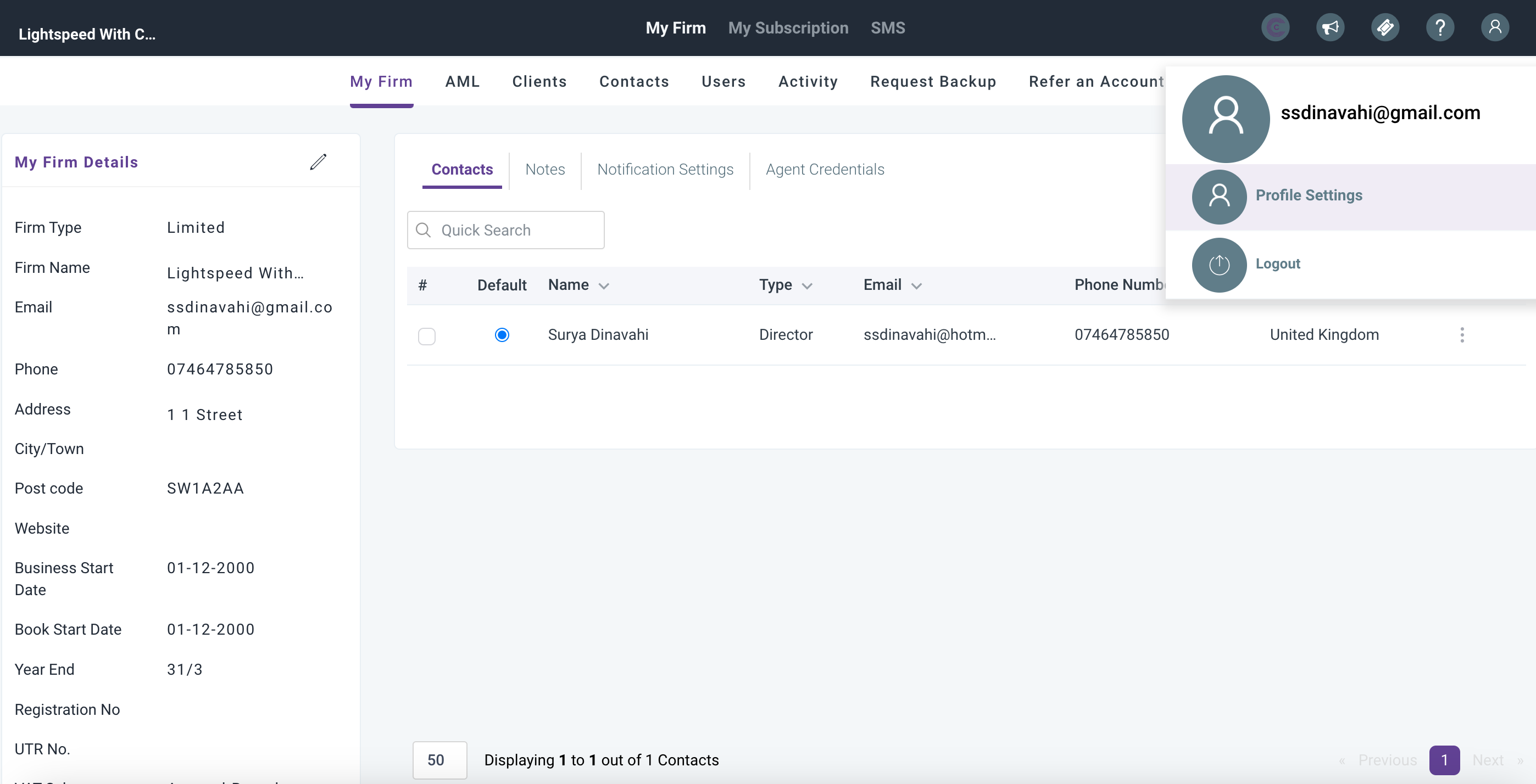Open My Subscription in top bar
The height and width of the screenshot is (784, 1536).
788,28
